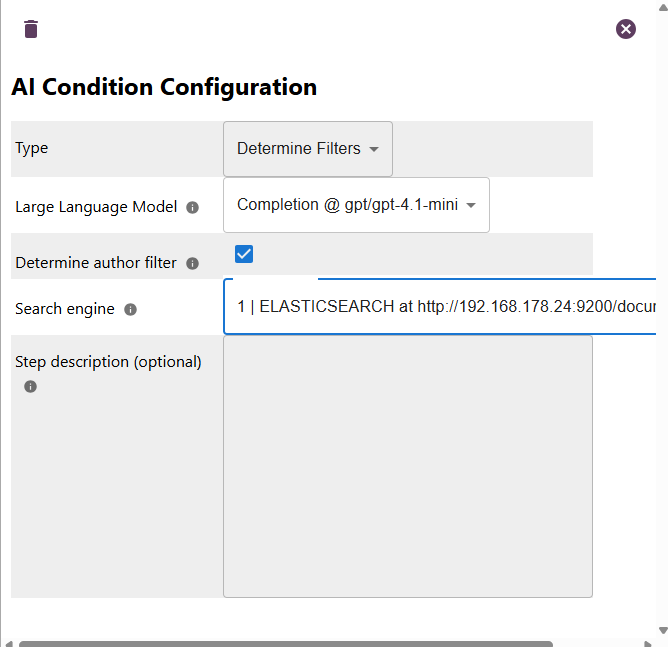
Task: Show info for Large Language Model
Action: coord(193,208)
